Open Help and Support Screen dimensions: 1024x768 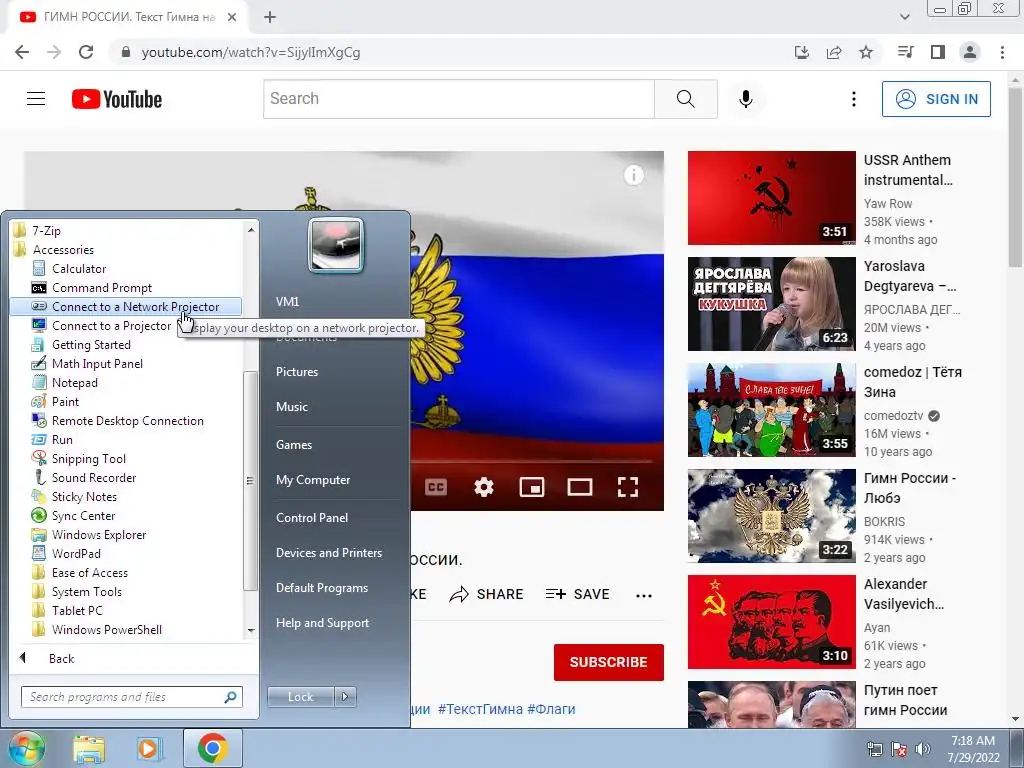coord(322,623)
